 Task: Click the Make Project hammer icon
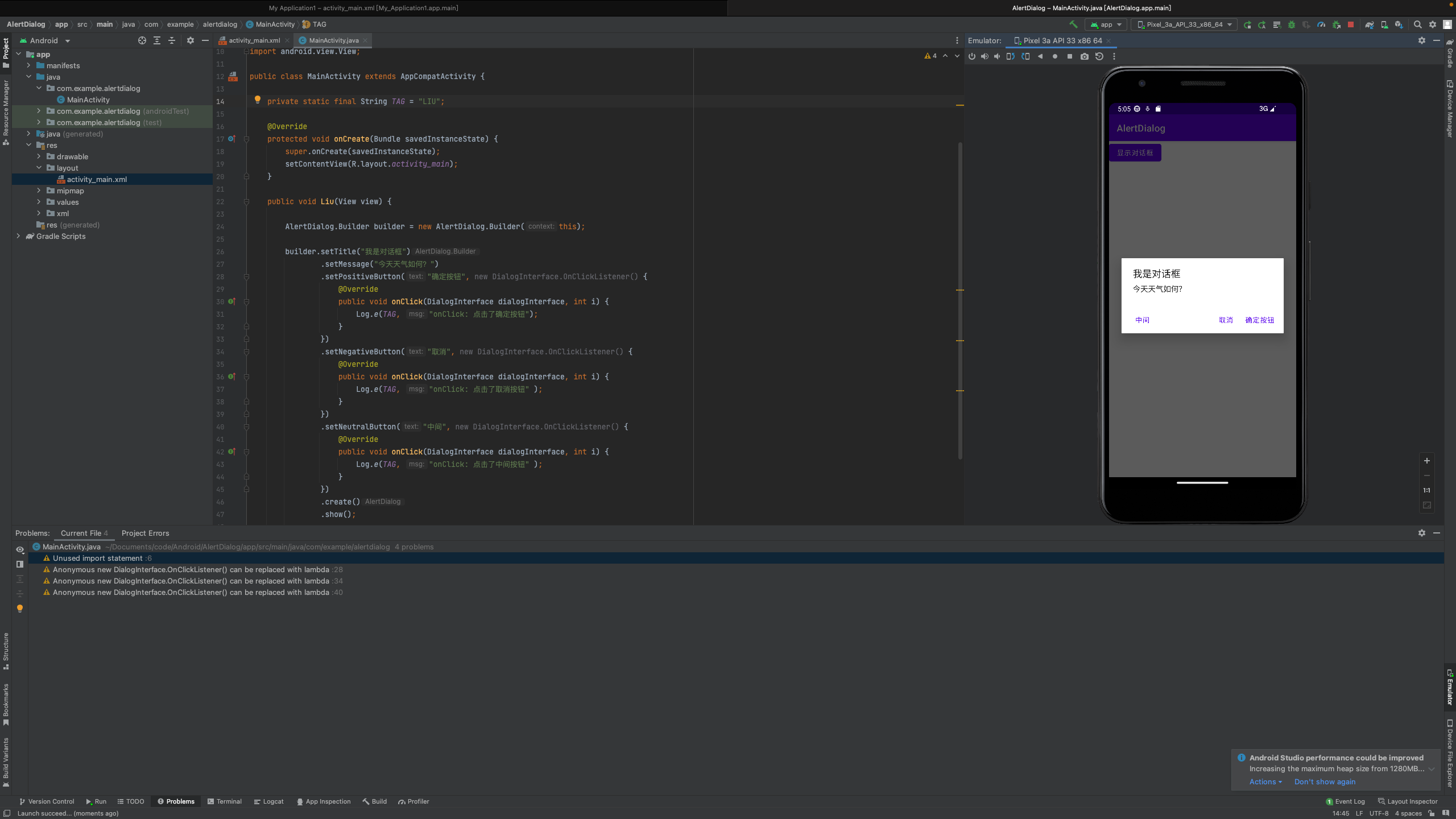tap(1073, 24)
